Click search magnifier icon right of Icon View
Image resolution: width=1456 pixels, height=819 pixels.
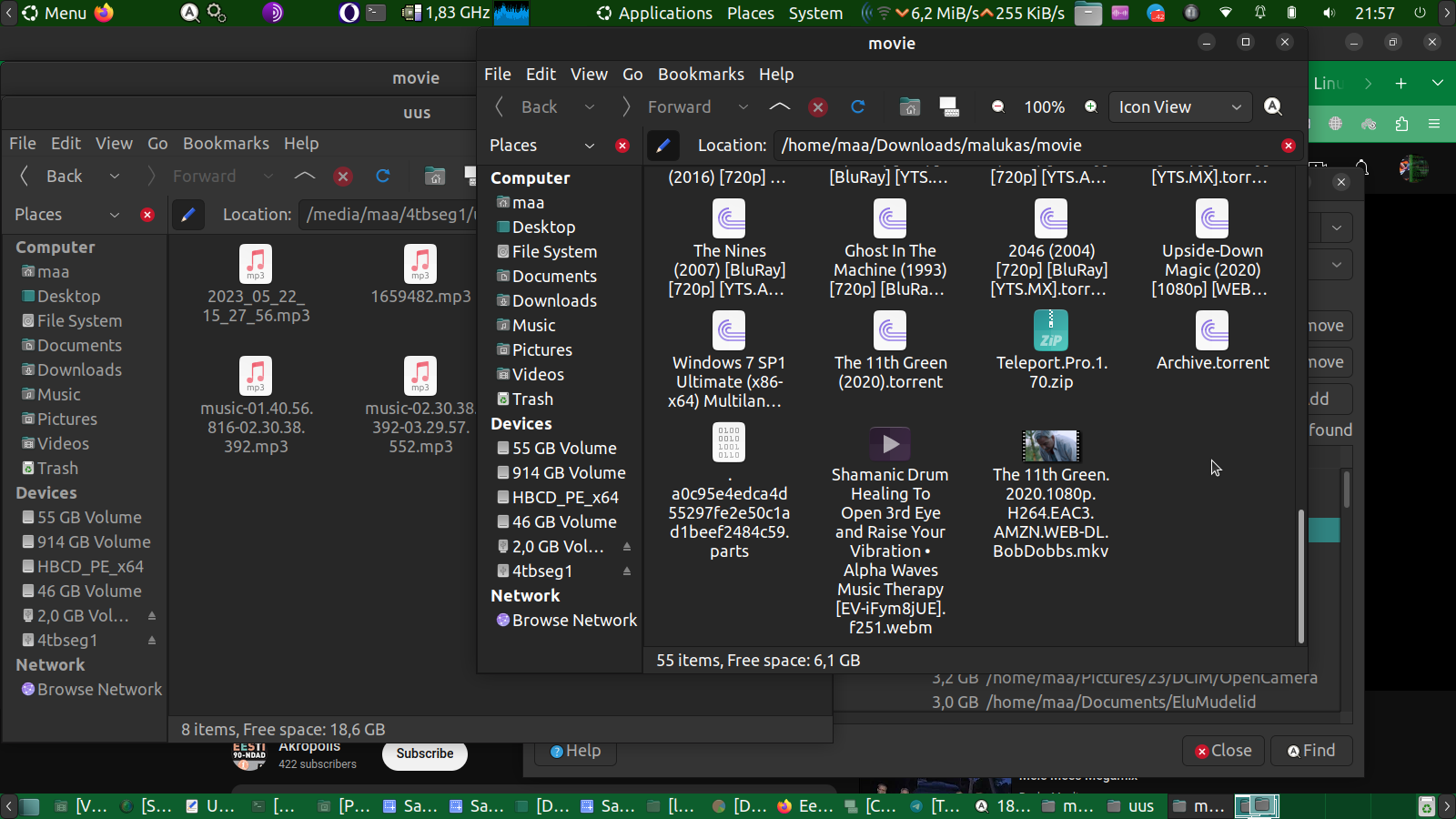coord(1273,107)
